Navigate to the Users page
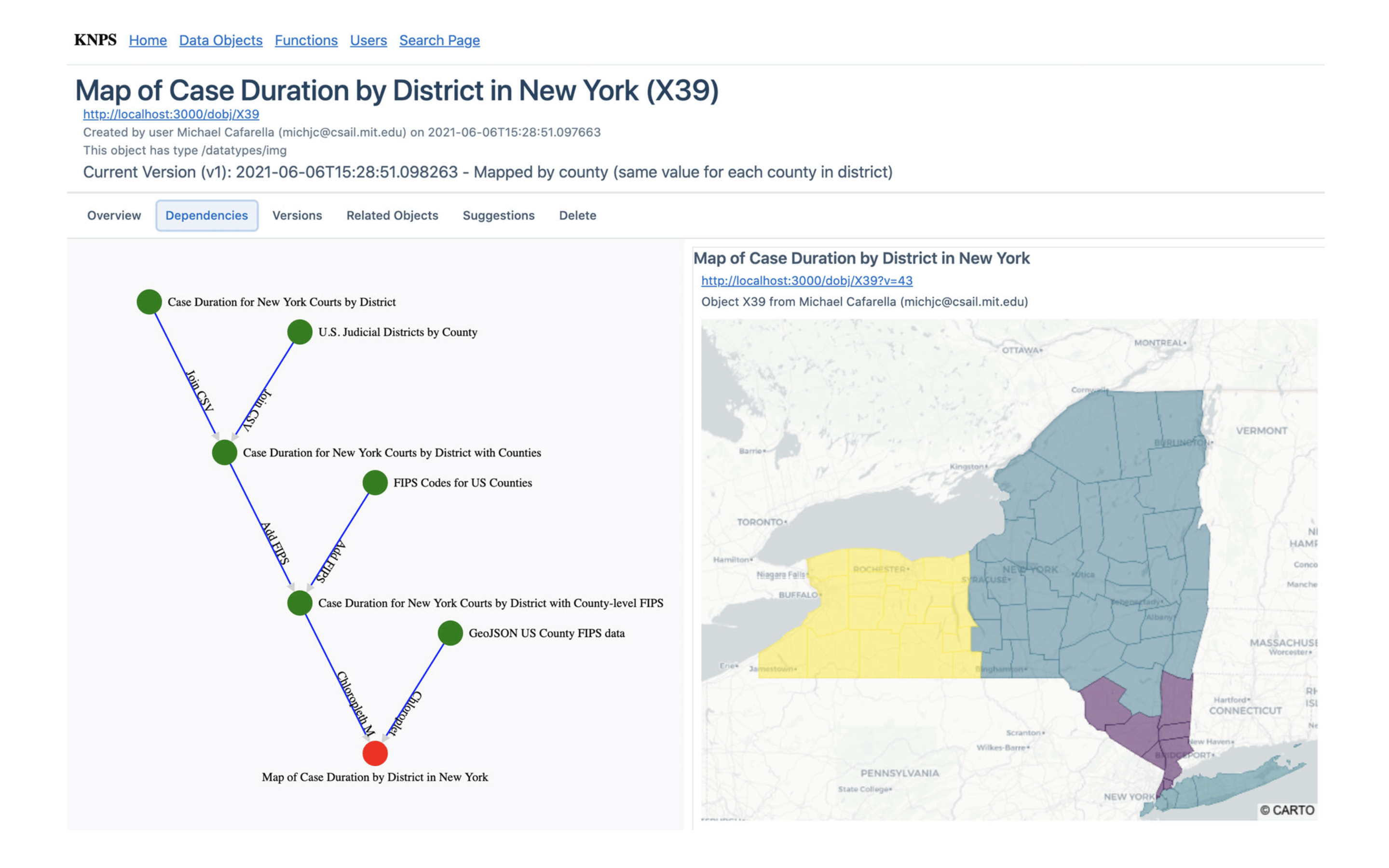The image size is (1389, 868). [368, 40]
